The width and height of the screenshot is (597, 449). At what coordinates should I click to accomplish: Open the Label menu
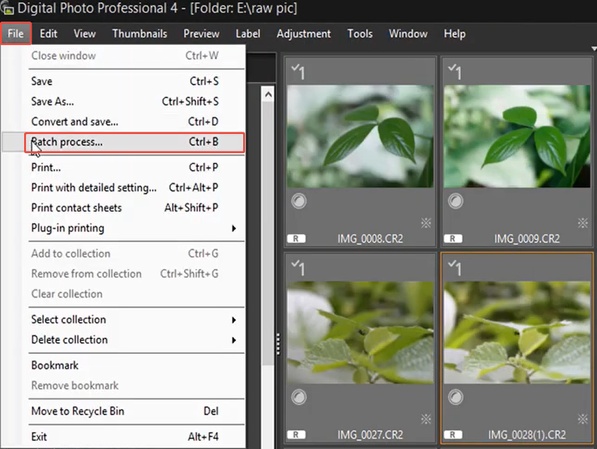[x=248, y=34]
